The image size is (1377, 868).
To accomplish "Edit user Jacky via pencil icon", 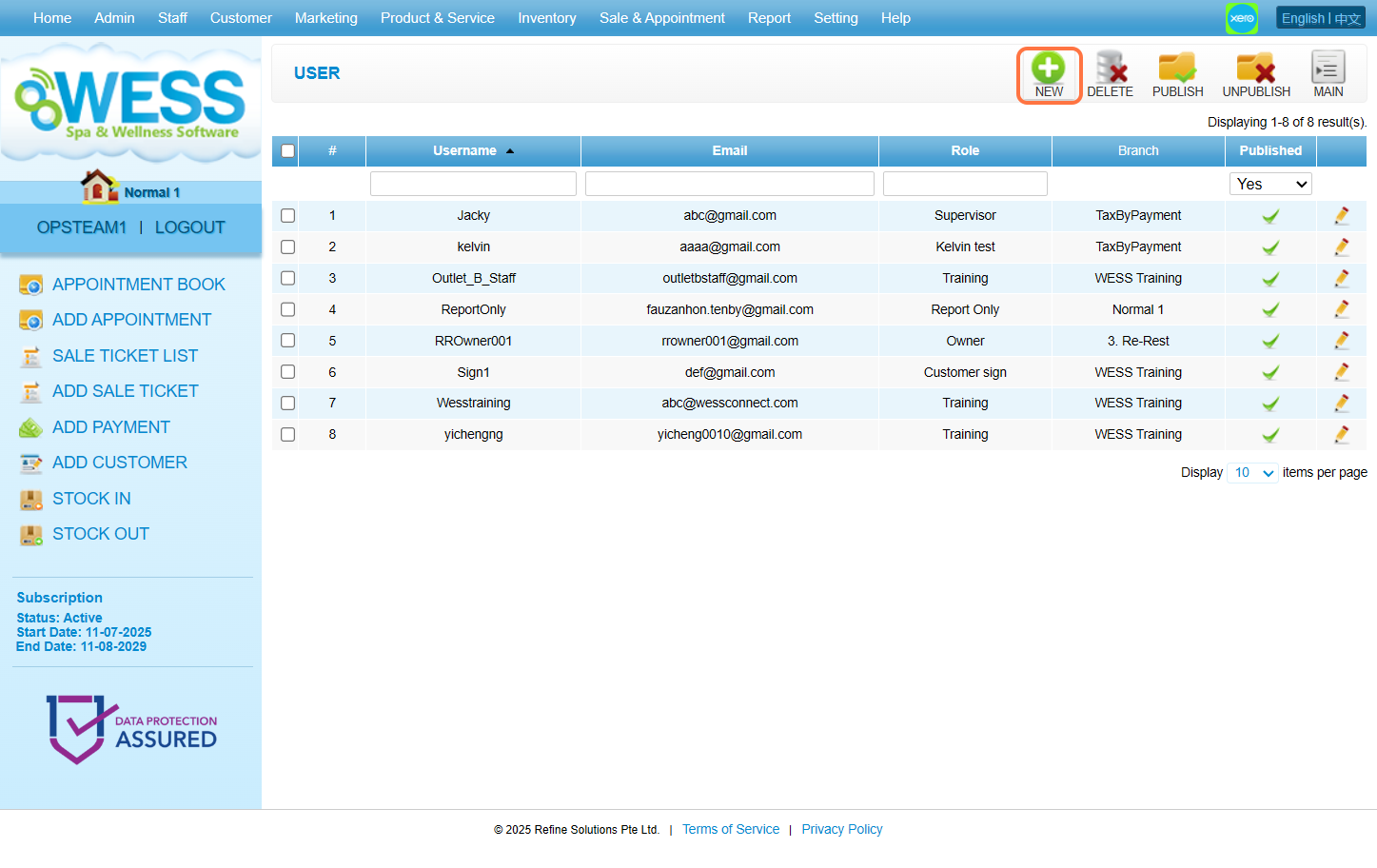I will pyautogui.click(x=1341, y=216).
